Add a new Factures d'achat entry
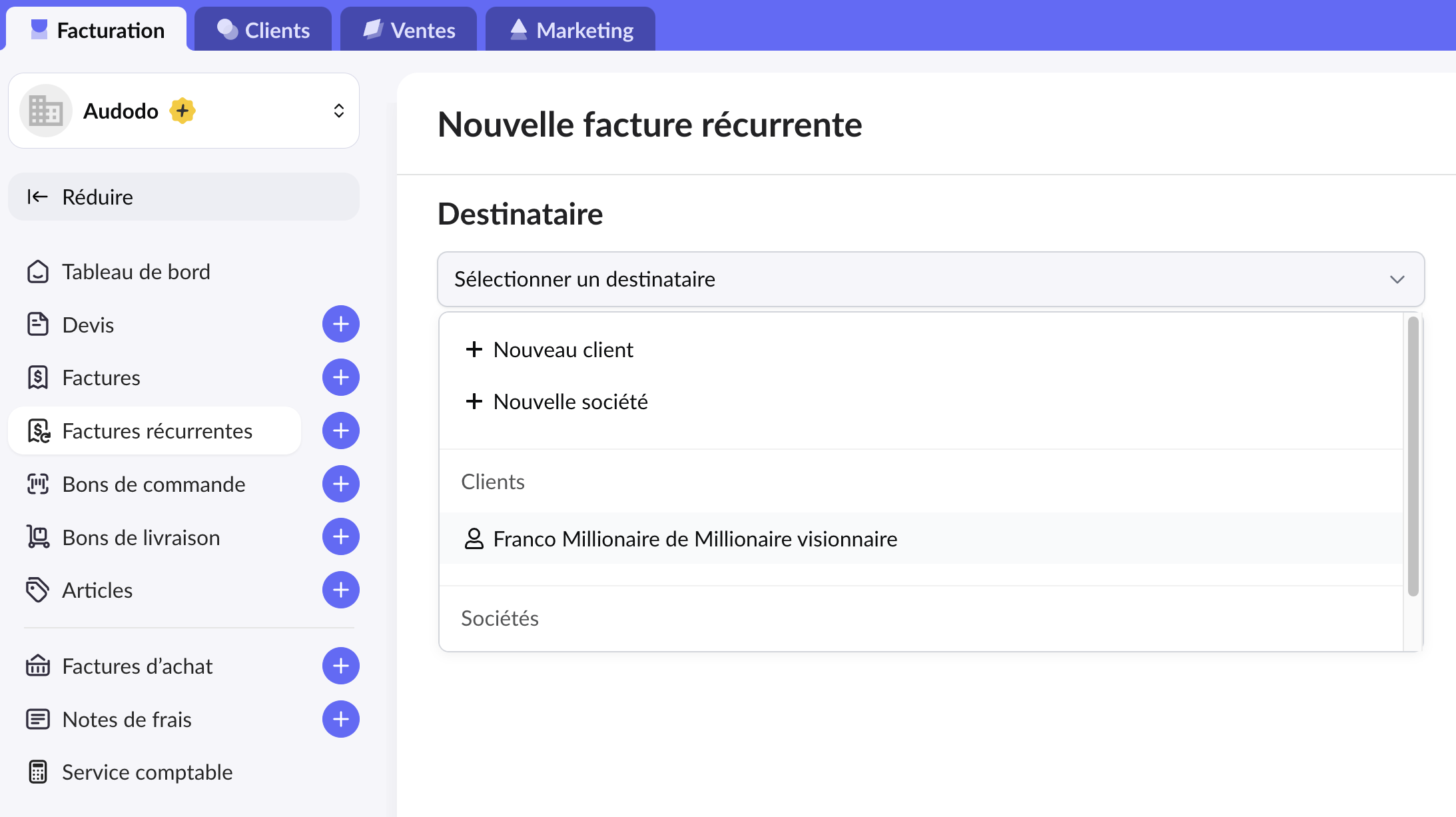 click(x=340, y=666)
